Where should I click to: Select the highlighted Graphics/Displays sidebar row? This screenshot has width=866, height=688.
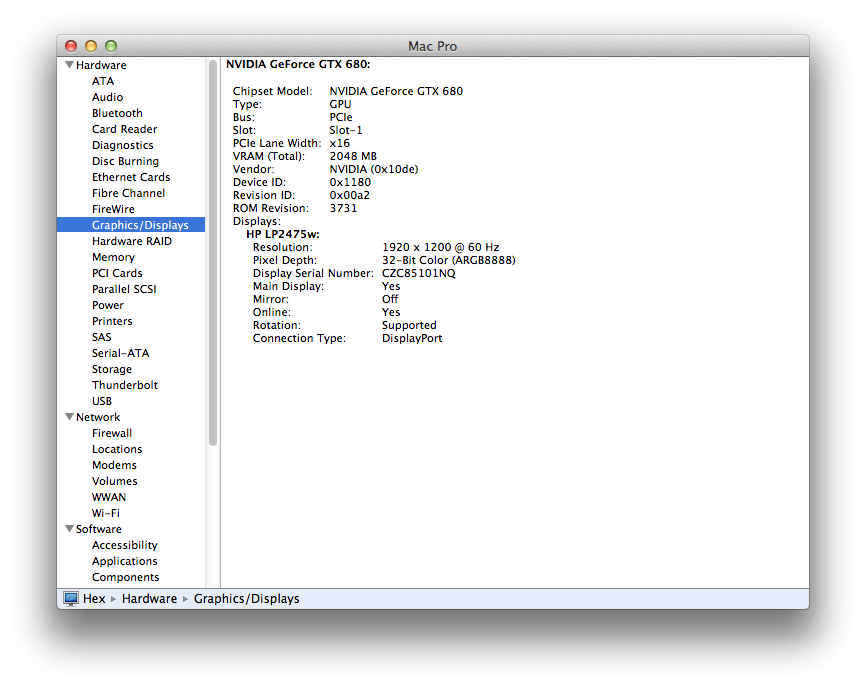click(x=131, y=225)
